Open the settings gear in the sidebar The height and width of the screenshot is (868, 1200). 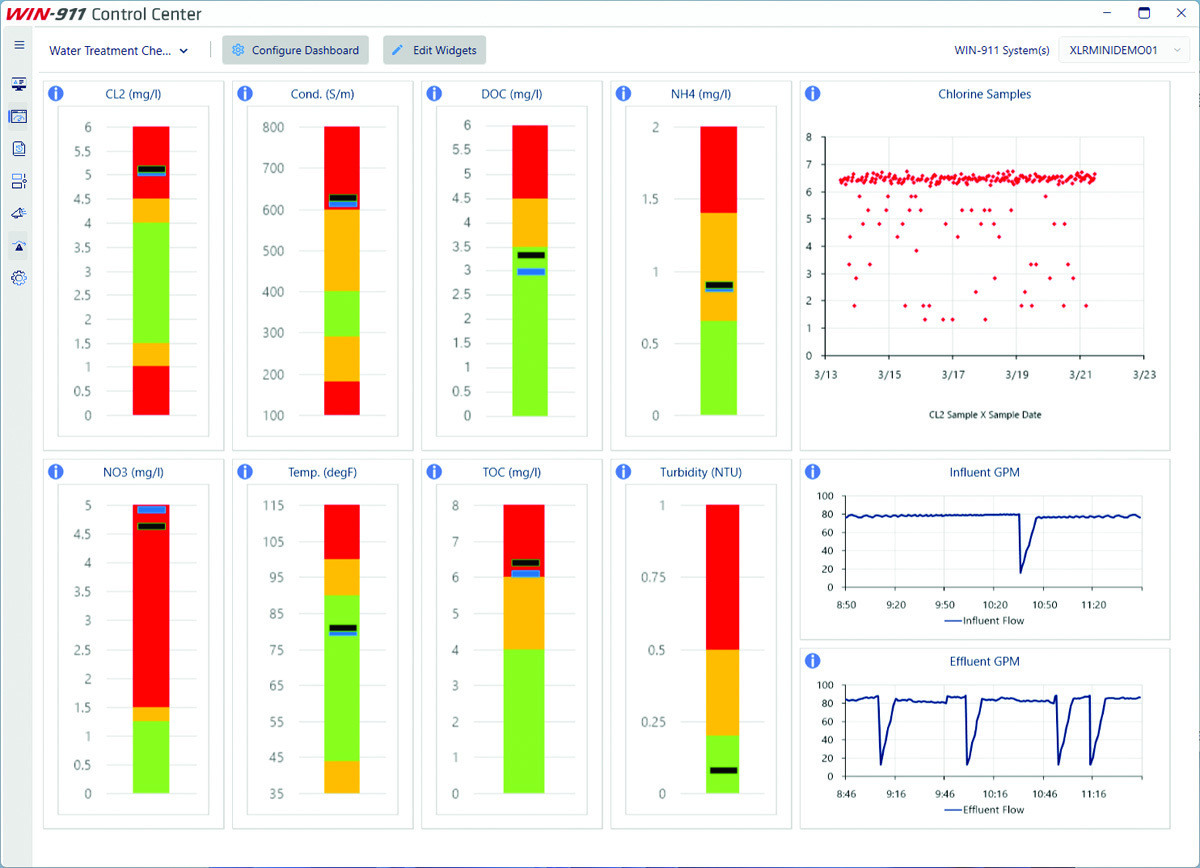tap(19, 278)
